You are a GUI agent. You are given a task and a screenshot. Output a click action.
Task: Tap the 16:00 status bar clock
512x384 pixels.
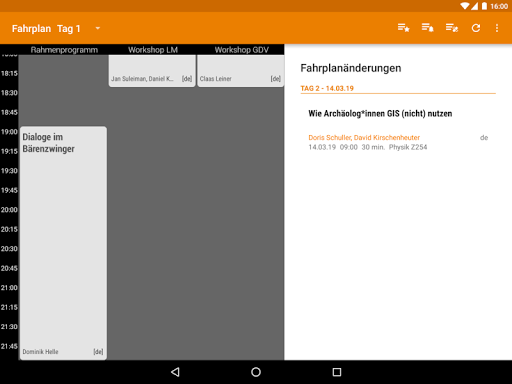(499, 6)
